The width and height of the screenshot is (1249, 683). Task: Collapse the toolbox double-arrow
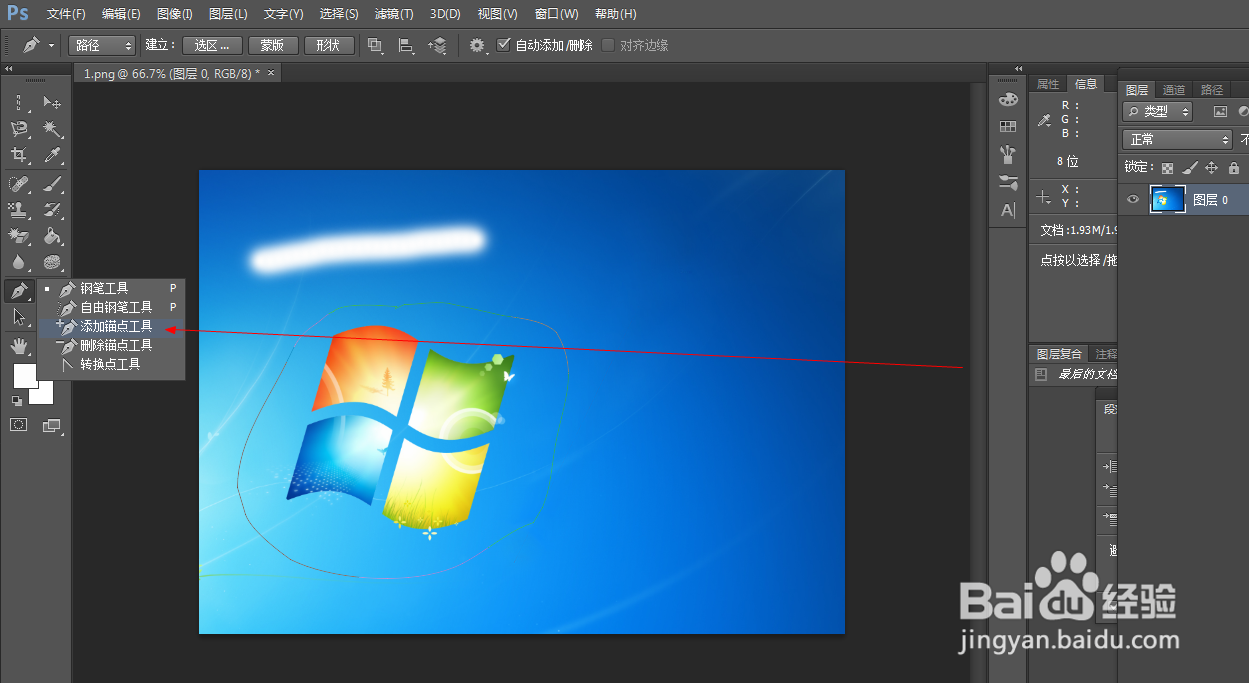pyautogui.click(x=9, y=69)
